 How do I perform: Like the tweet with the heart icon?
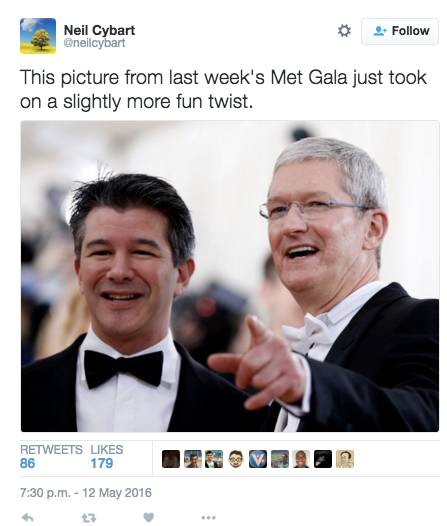pyautogui.click(x=149, y=517)
